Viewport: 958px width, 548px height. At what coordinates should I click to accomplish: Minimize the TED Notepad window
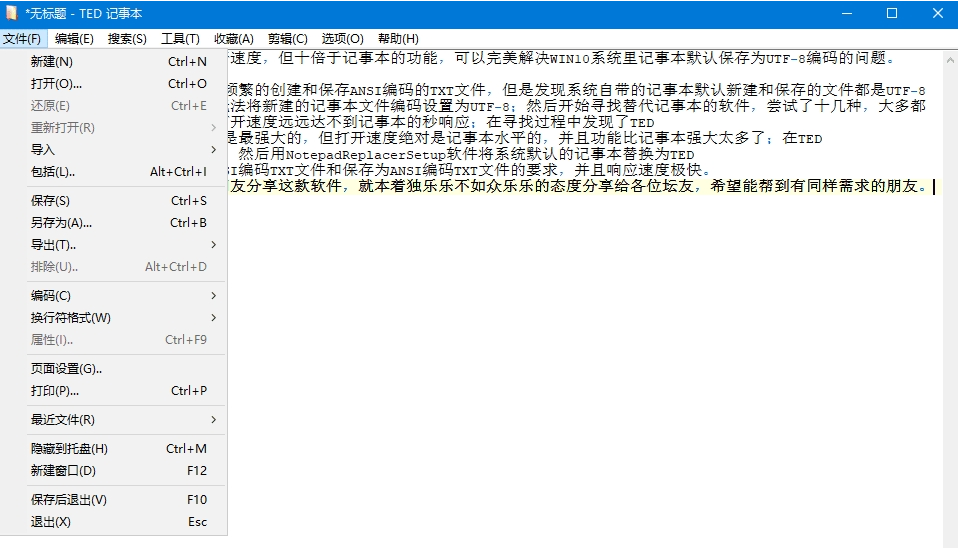tap(847, 13)
